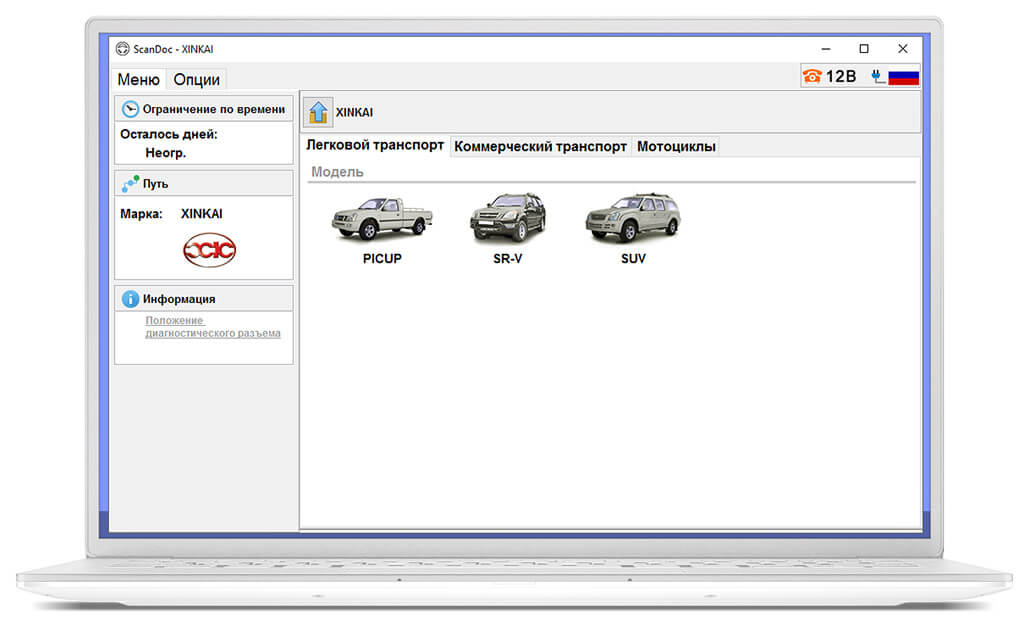Image resolution: width=1024 pixels, height=626 pixels.
Task: Switch to Мотоциклы tab
Action: [676, 147]
